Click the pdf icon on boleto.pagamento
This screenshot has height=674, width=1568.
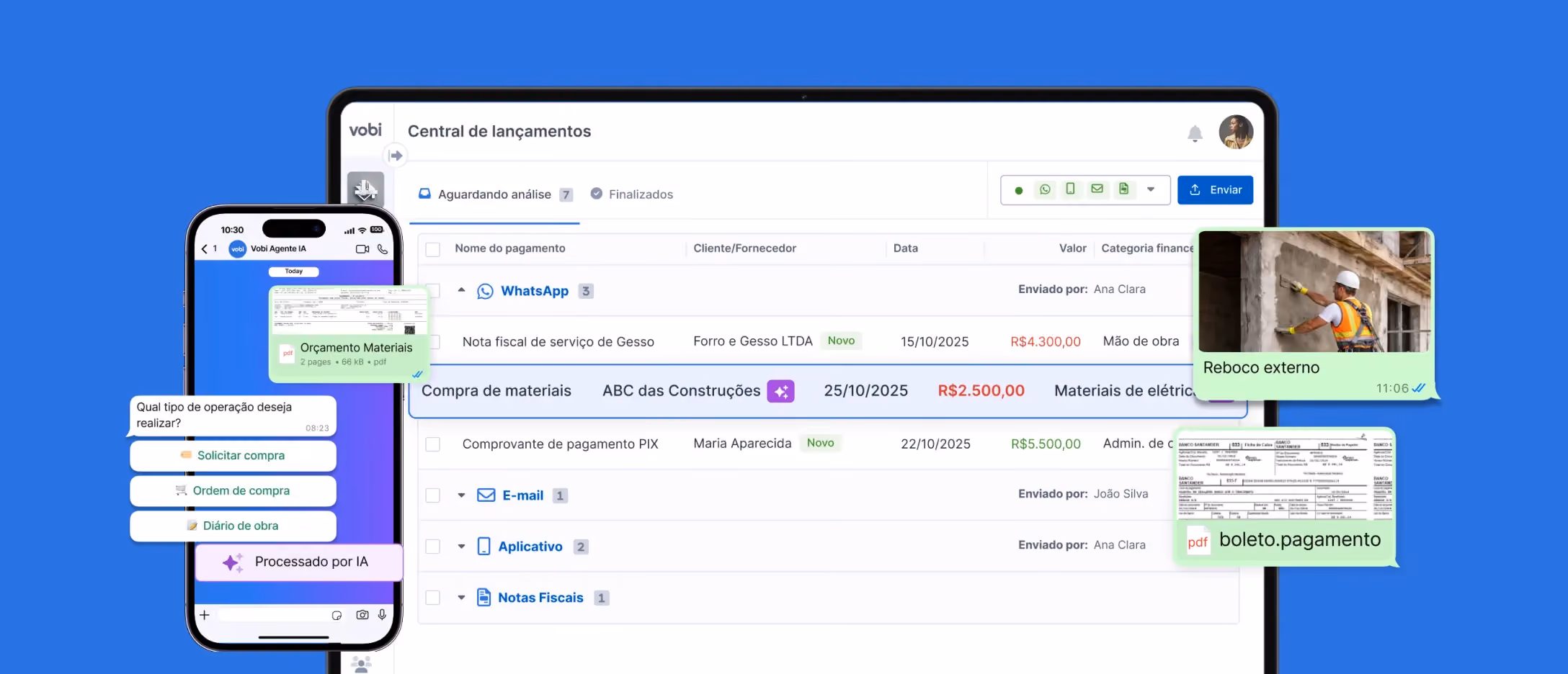(1198, 542)
